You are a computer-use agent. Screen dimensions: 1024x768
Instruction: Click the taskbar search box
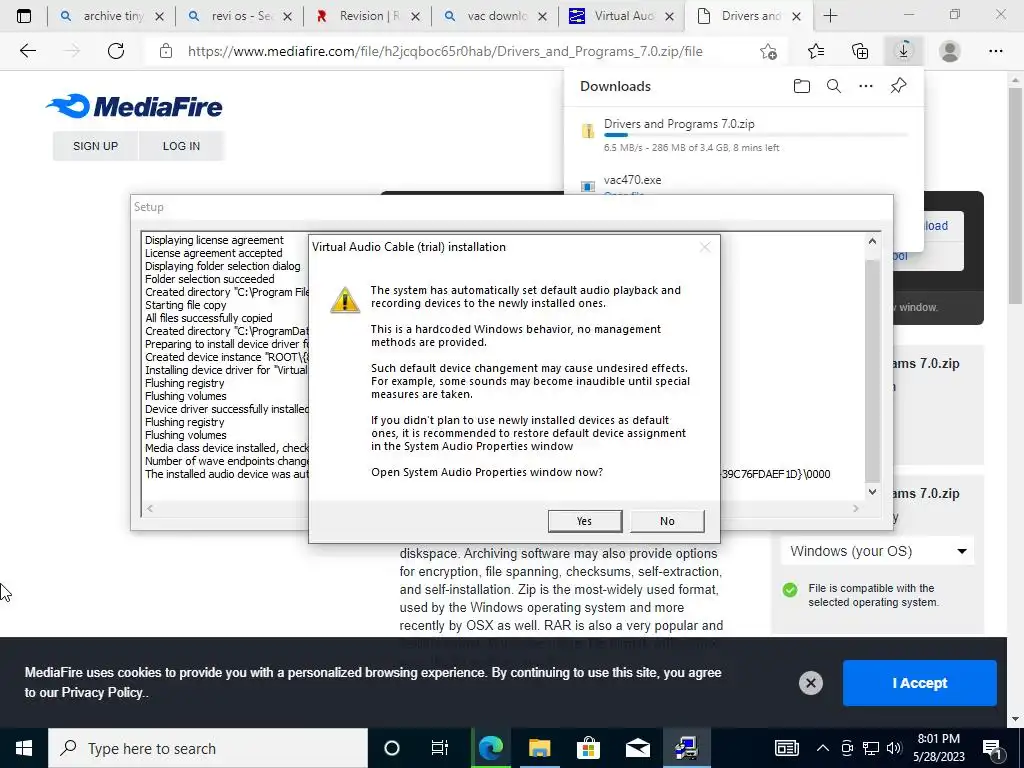click(x=208, y=748)
